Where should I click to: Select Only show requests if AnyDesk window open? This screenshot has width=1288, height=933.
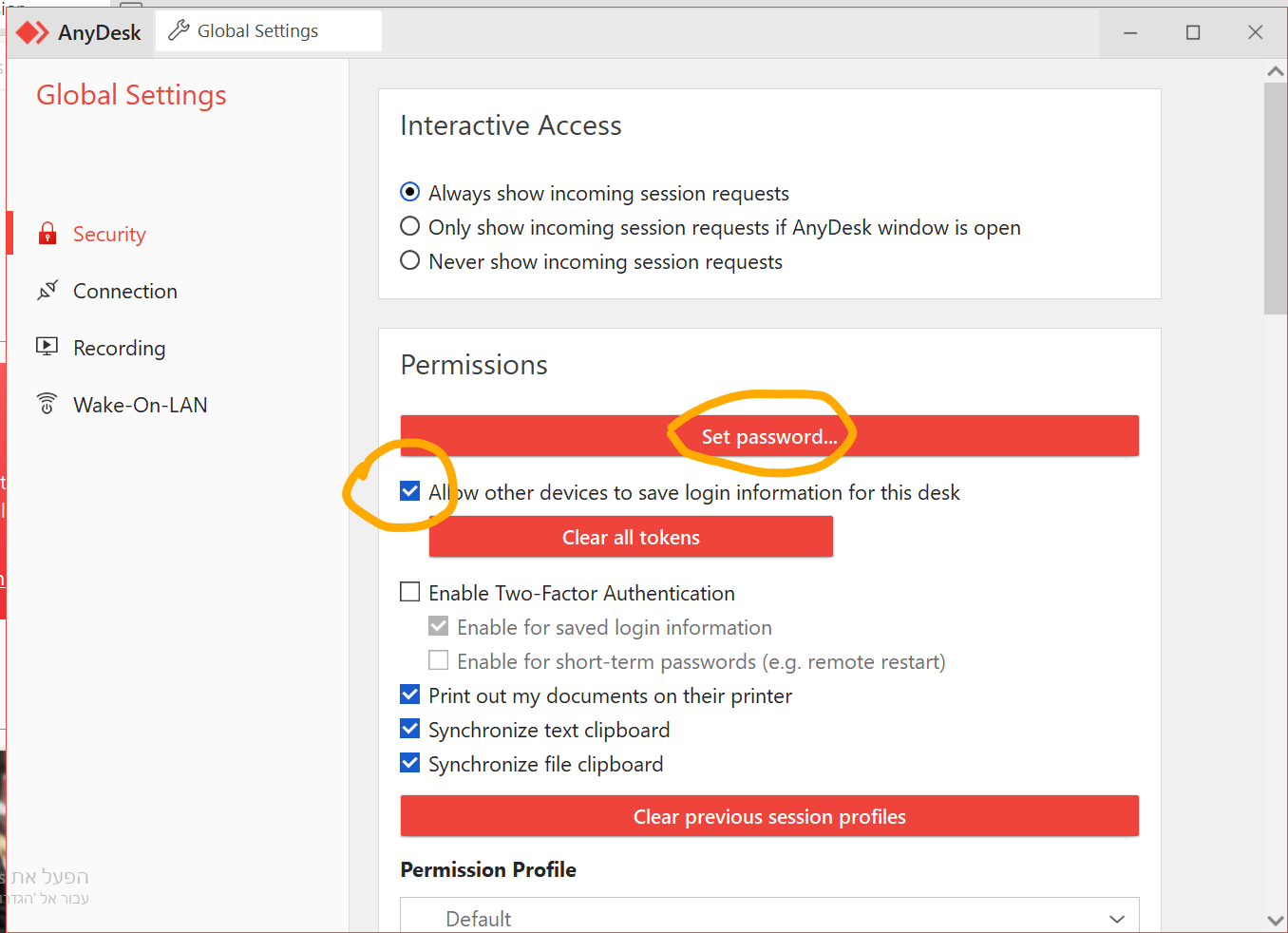coord(409,227)
